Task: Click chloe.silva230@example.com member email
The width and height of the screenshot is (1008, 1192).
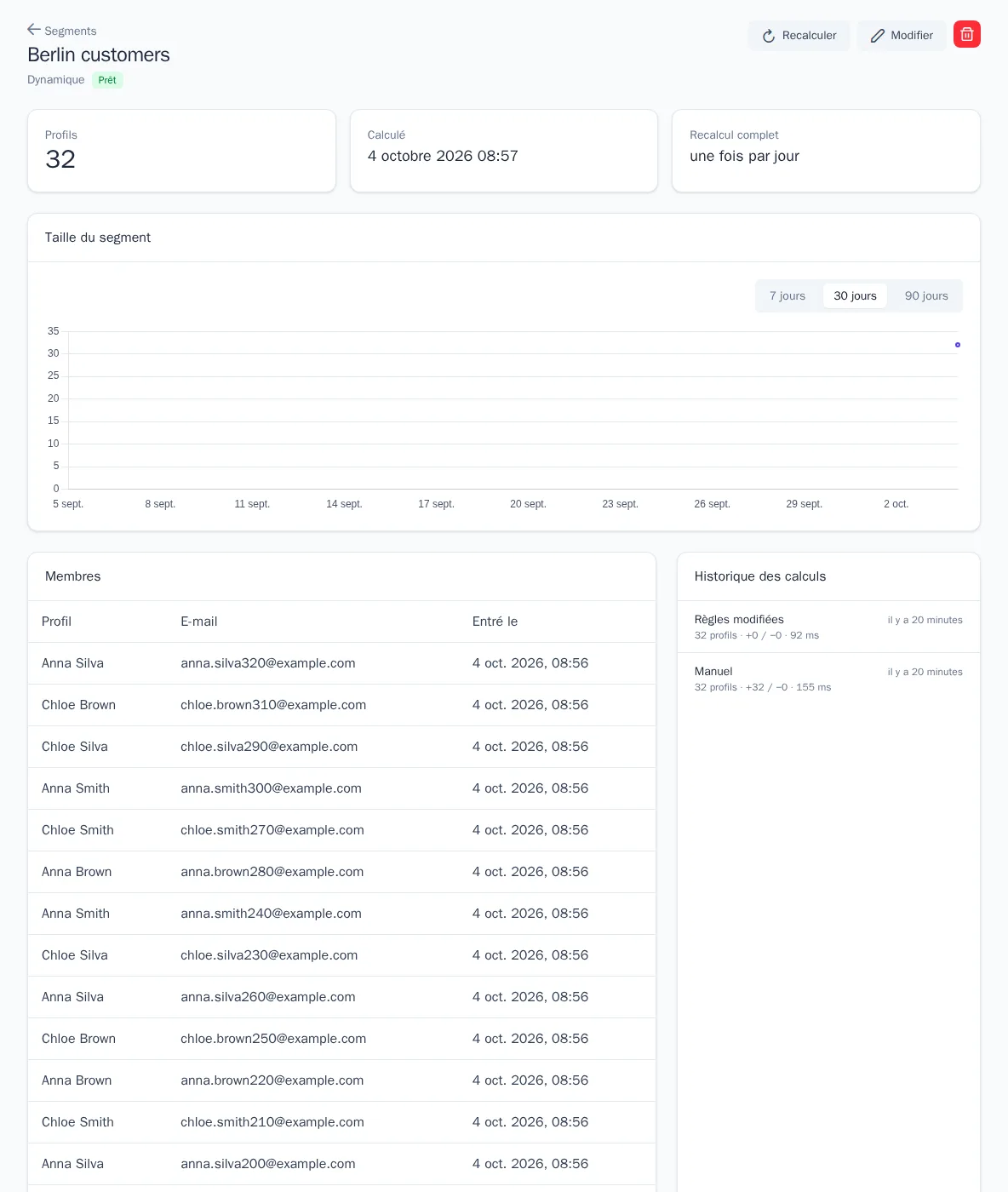Action: [269, 955]
